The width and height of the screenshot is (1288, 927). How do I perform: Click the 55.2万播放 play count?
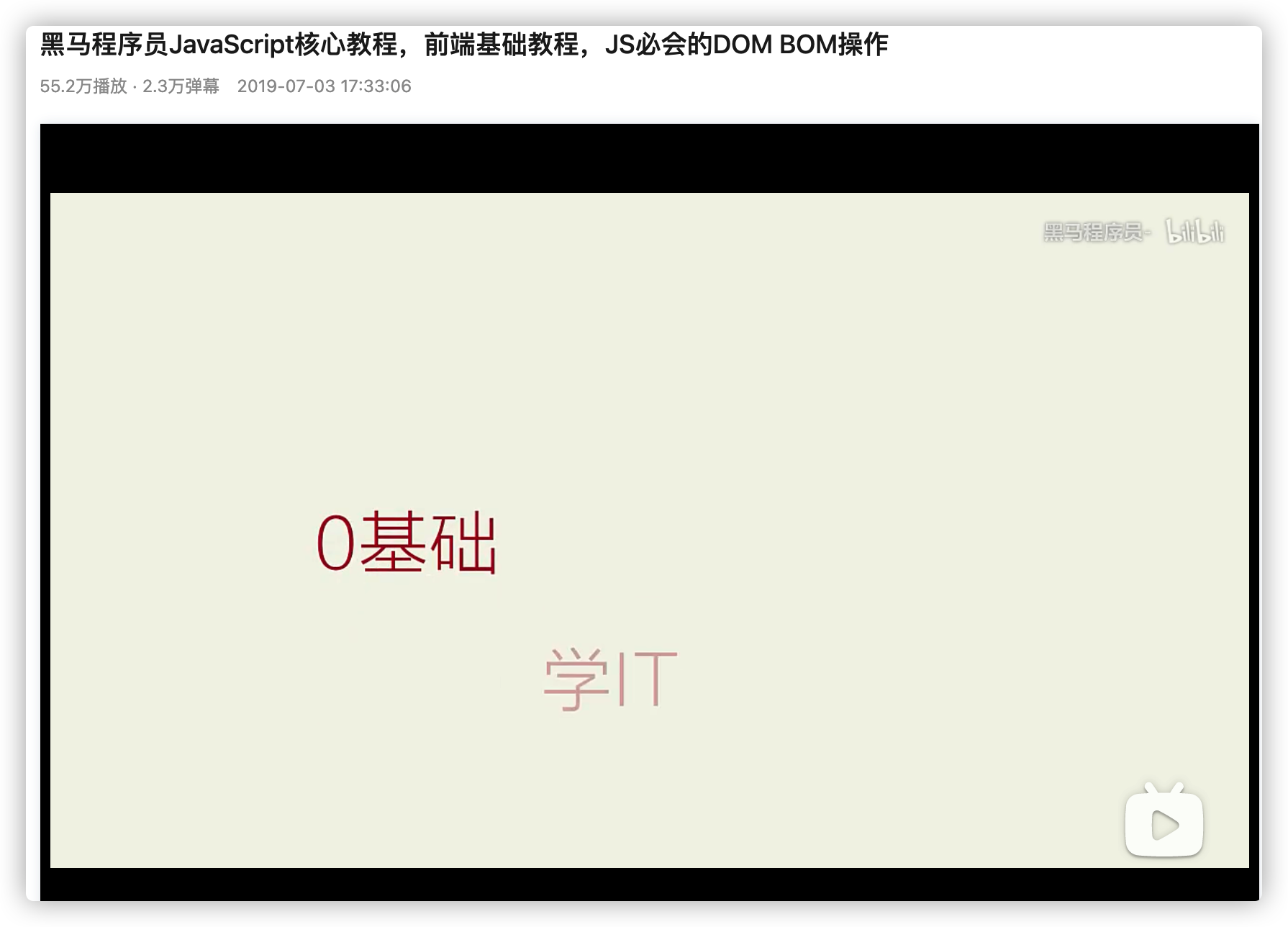tap(83, 86)
